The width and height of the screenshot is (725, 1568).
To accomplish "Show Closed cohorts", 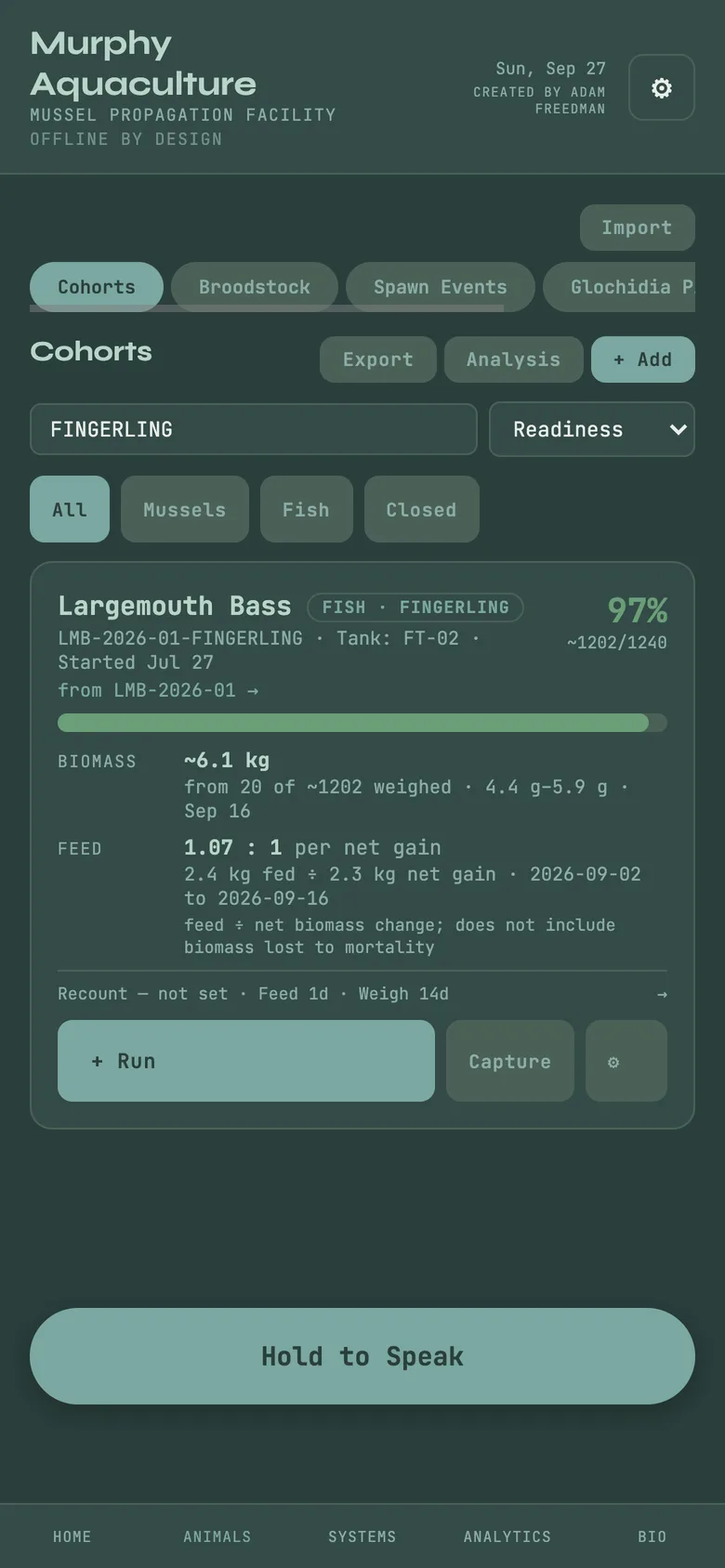I will pos(421,509).
